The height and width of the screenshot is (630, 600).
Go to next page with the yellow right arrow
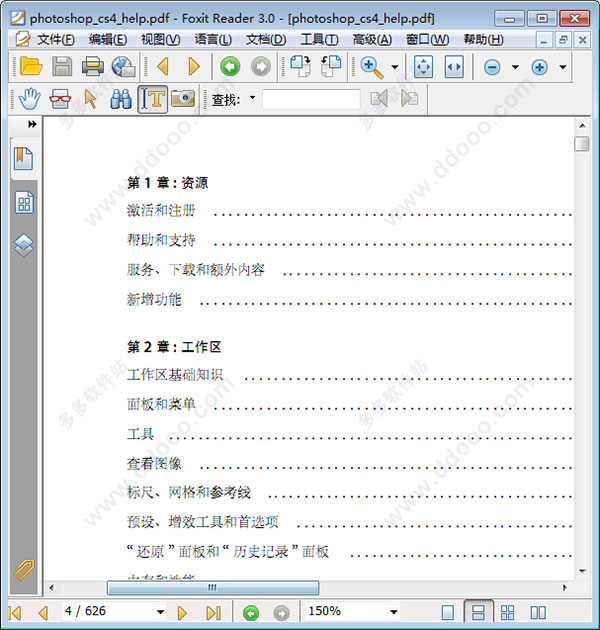click(194, 67)
